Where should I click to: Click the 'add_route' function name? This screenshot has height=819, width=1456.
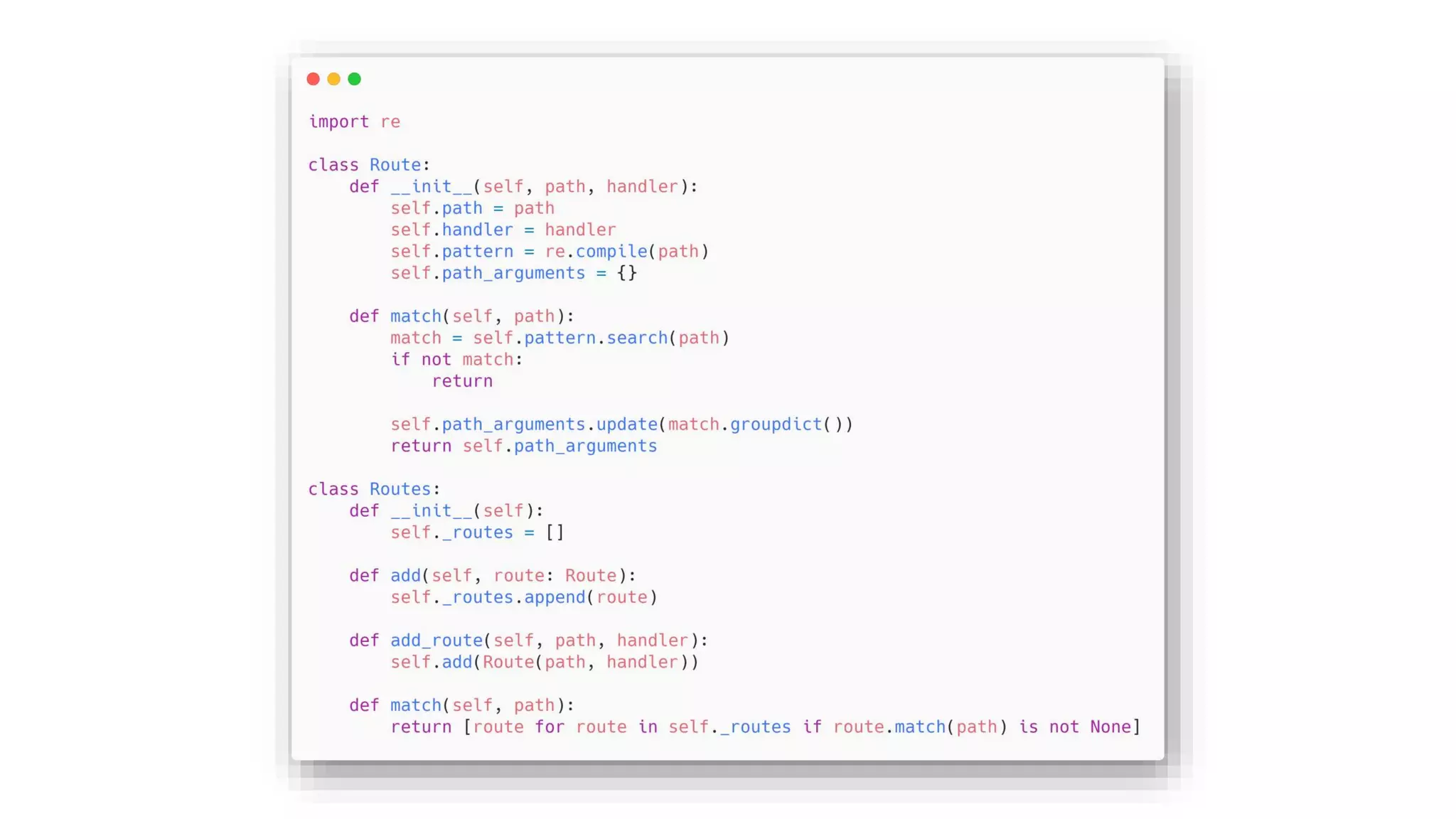(436, 641)
